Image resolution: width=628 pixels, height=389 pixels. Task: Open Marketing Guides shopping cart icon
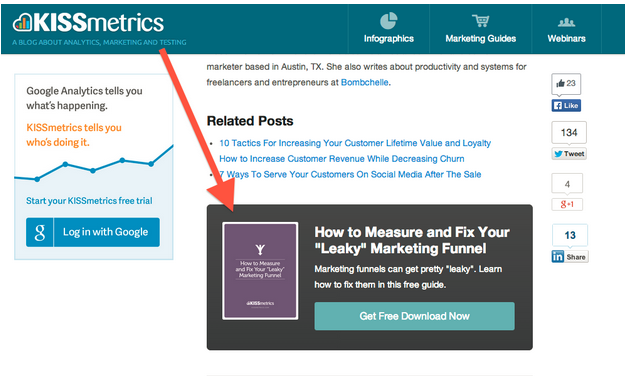click(480, 20)
